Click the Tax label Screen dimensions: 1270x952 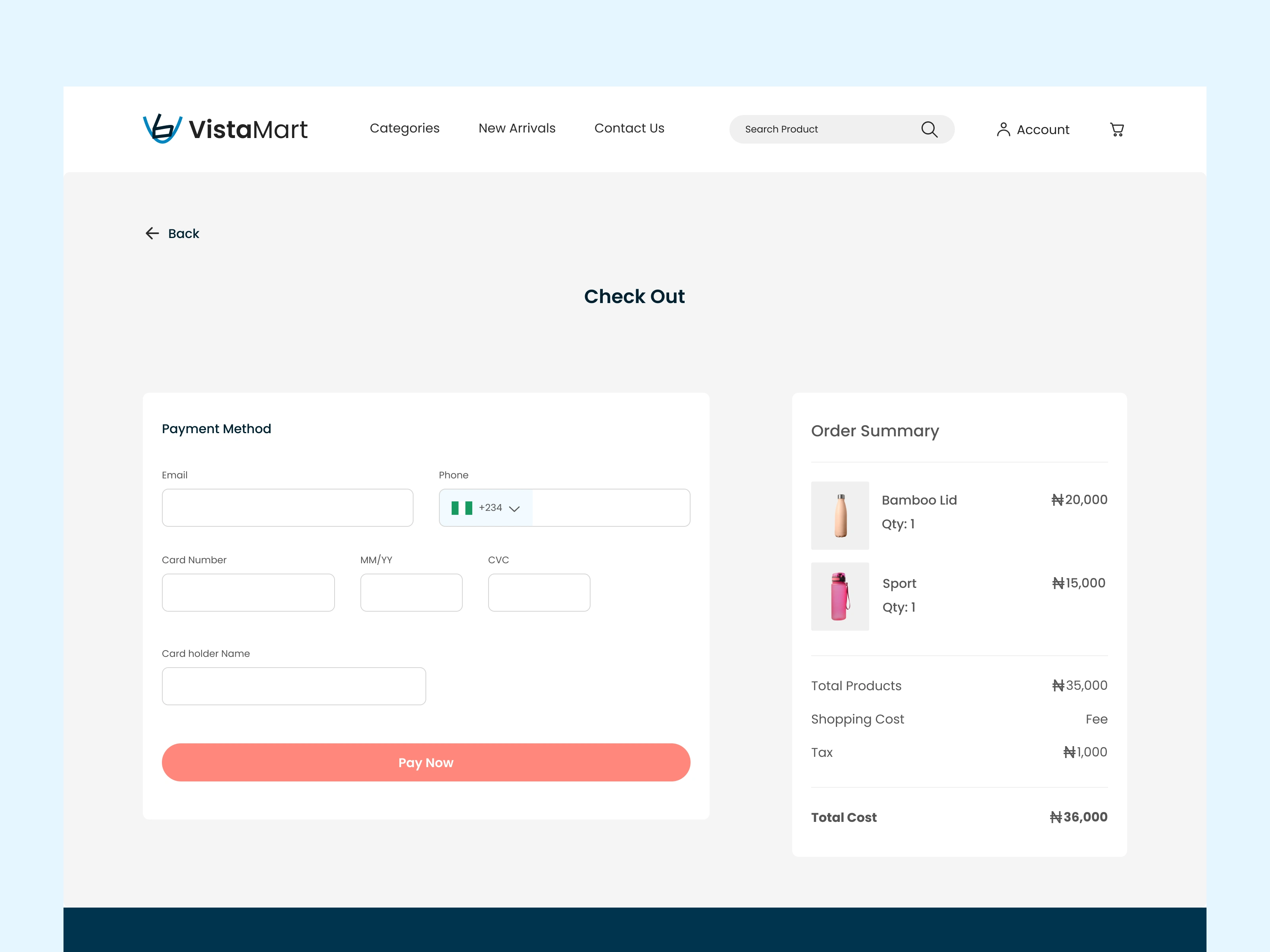pos(822,753)
